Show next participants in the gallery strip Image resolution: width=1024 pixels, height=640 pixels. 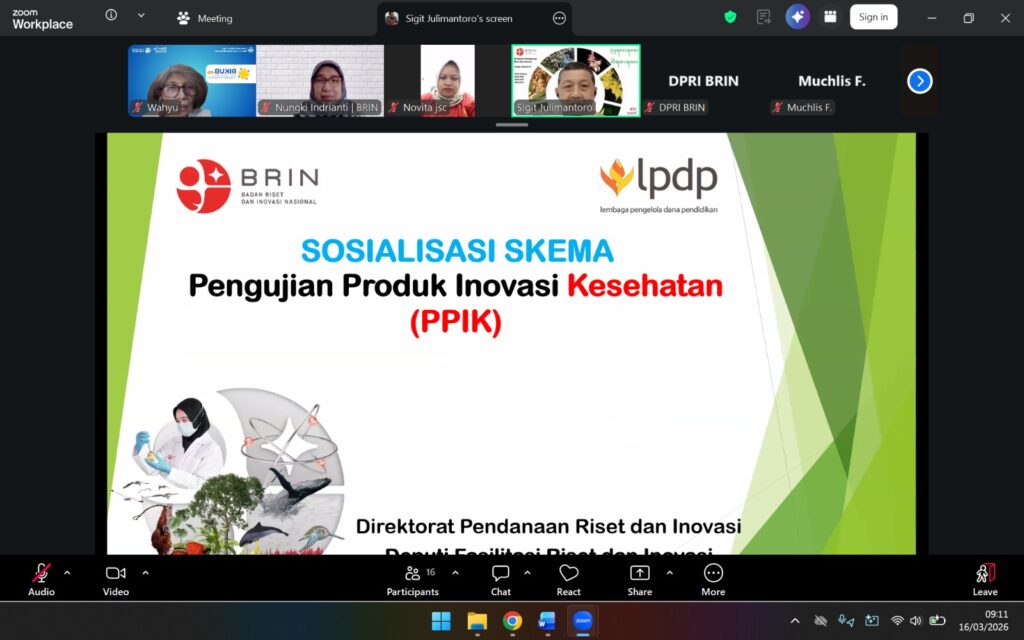(920, 81)
